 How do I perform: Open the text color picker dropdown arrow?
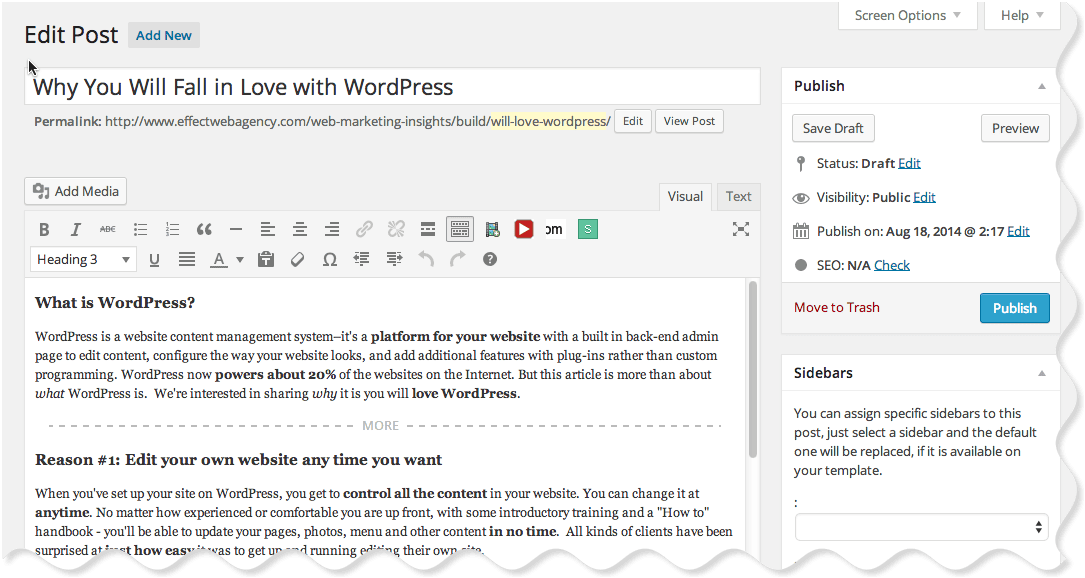[x=240, y=260]
